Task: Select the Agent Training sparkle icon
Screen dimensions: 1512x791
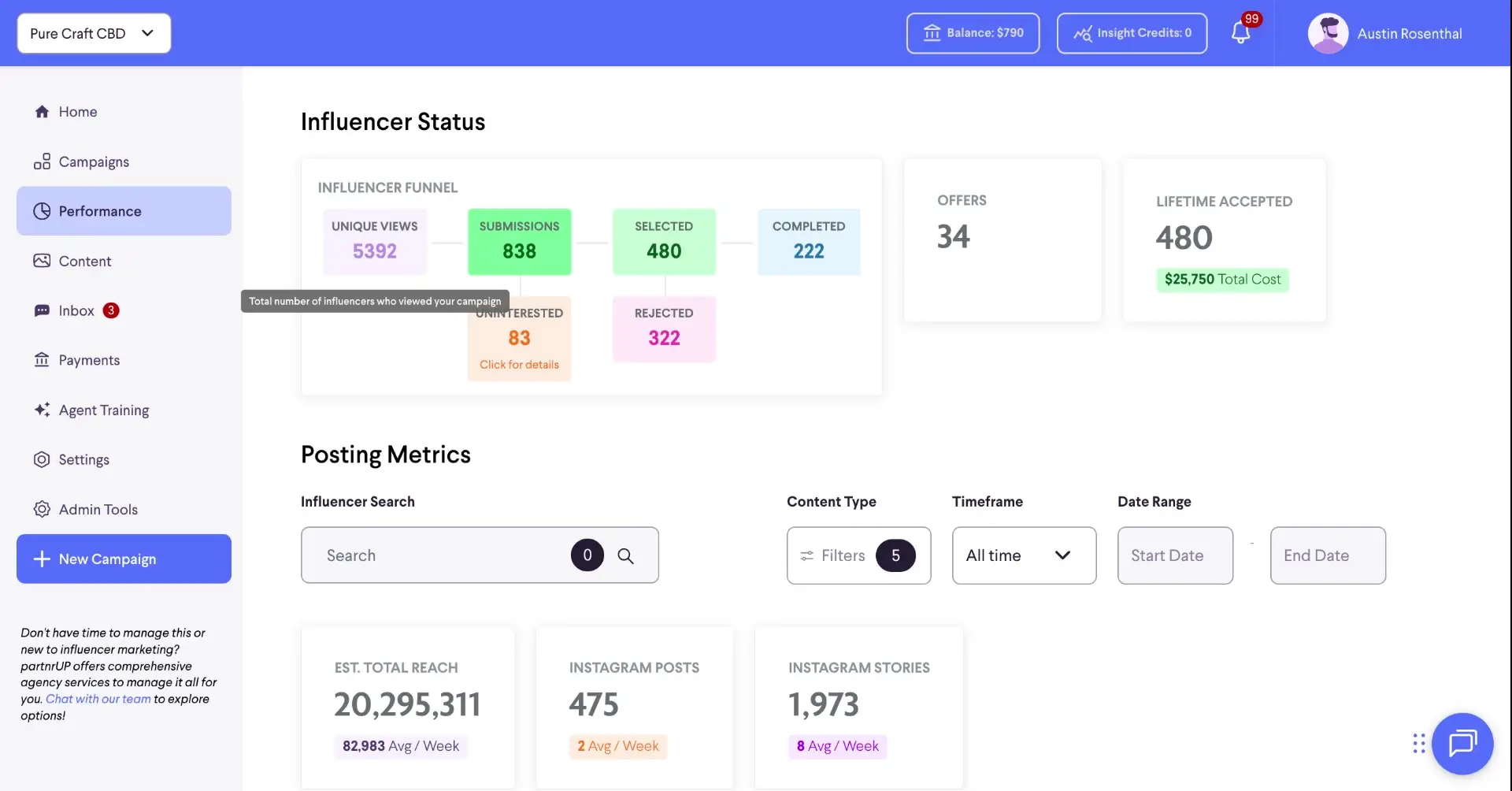Action: [x=42, y=410]
